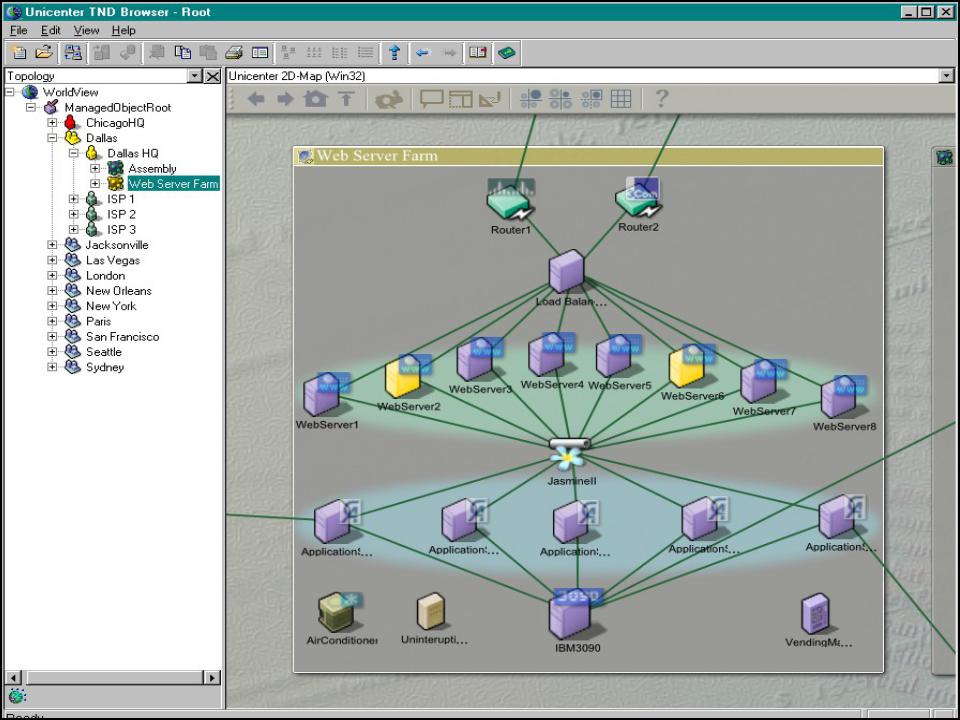
Task: Click the grid icon in map toolbar
Action: [621, 99]
